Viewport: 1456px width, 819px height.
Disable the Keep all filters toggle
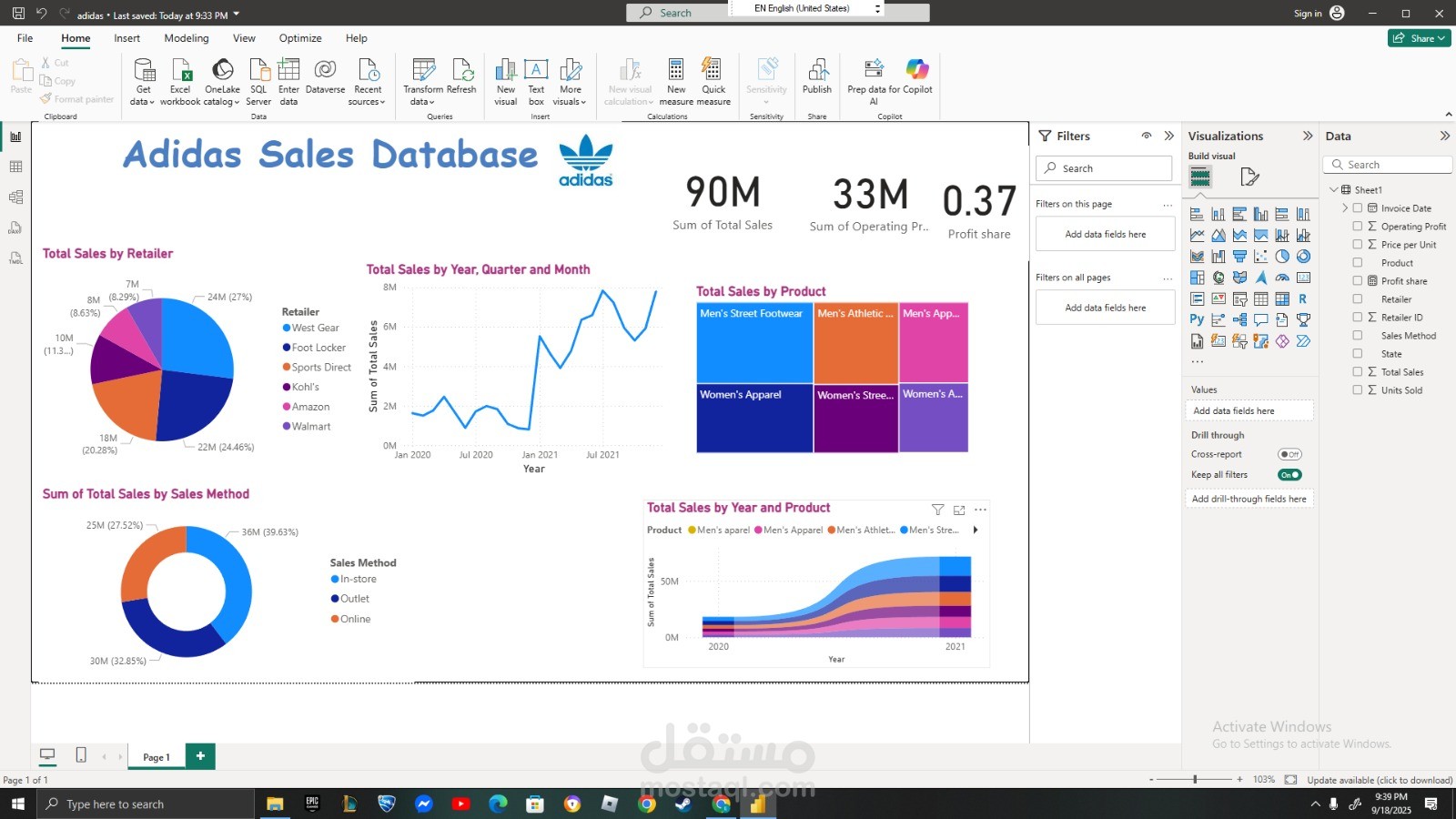click(1289, 475)
